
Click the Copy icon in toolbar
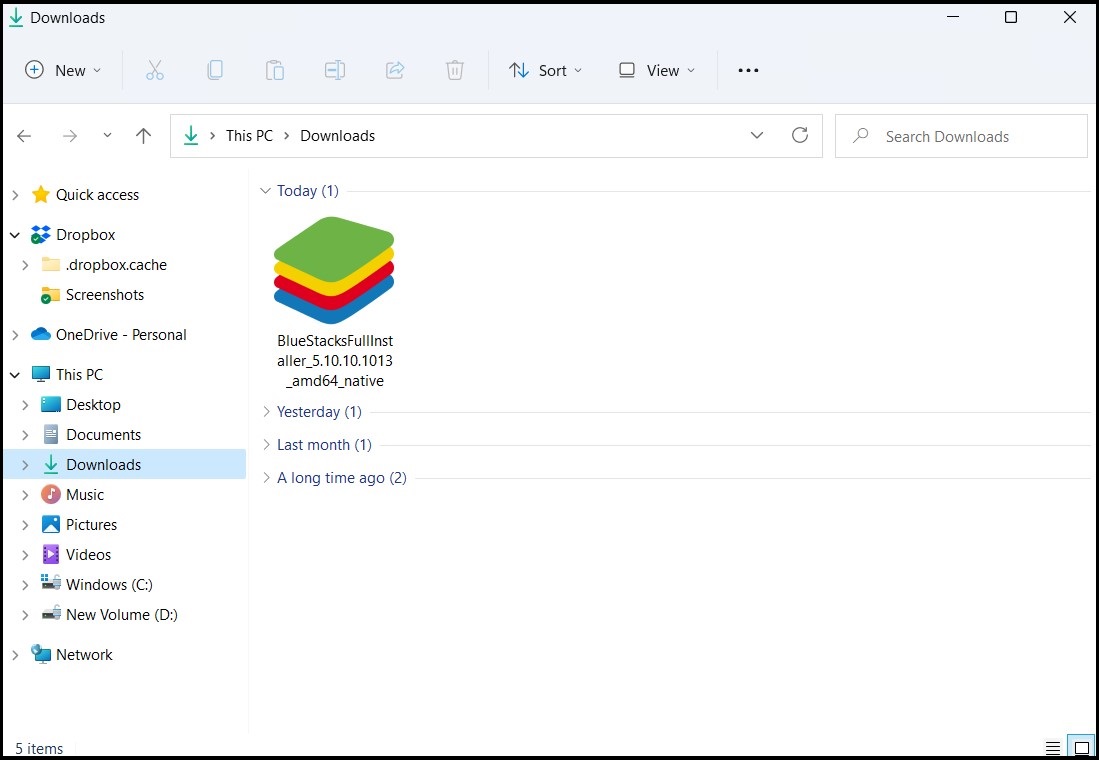coord(215,70)
